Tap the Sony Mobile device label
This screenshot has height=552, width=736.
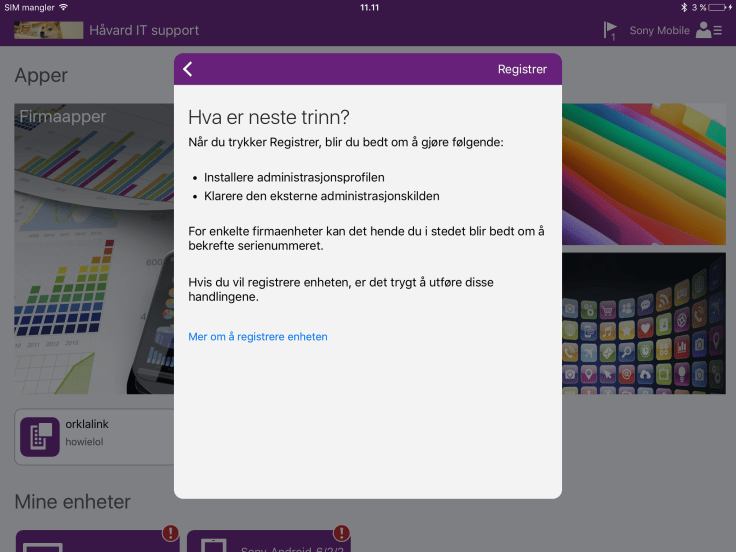point(659,31)
